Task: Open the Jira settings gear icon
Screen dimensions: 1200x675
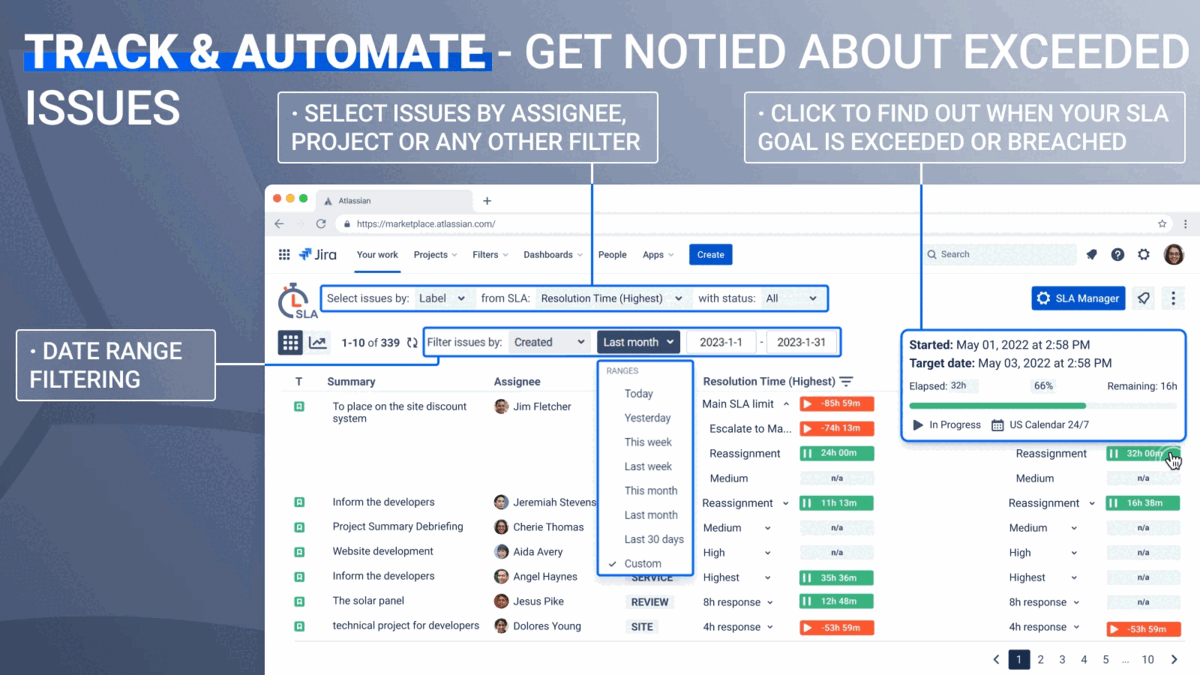Action: 1143,254
